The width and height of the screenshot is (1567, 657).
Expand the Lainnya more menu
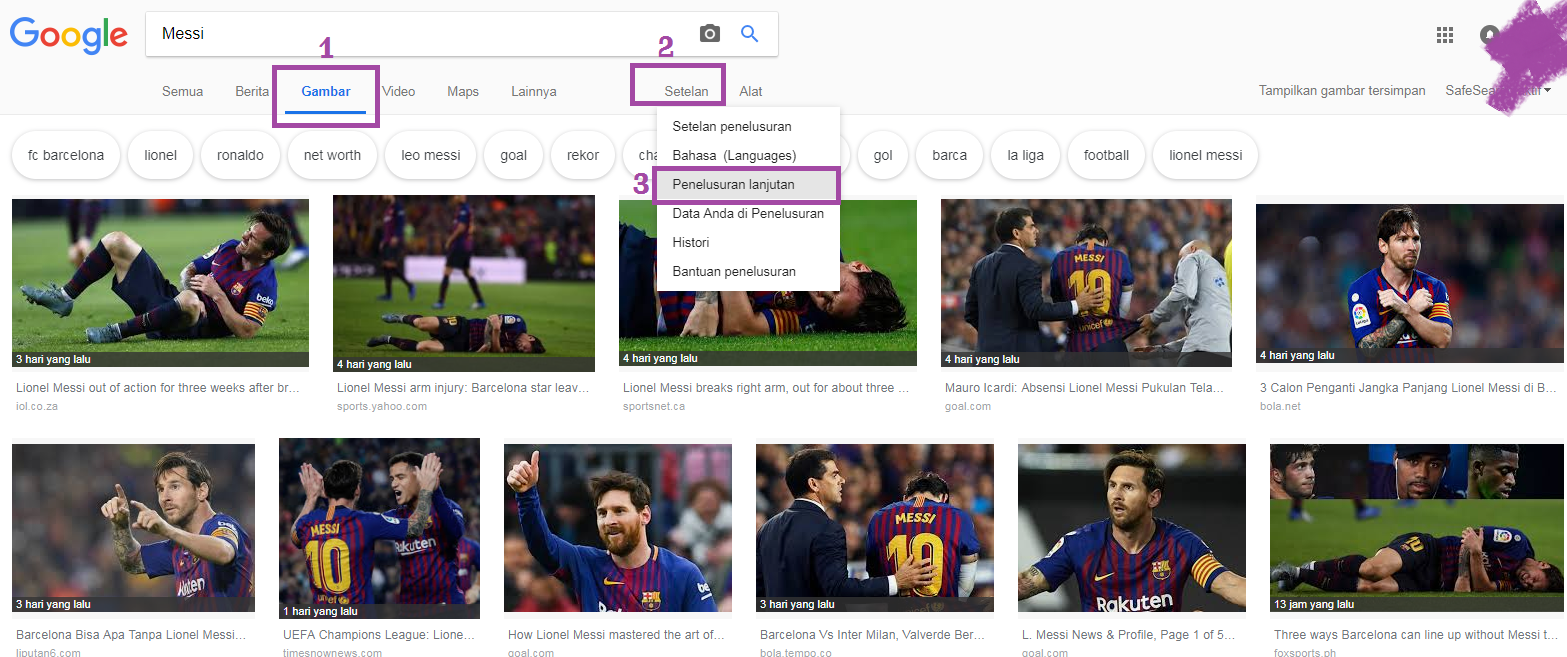click(x=533, y=91)
